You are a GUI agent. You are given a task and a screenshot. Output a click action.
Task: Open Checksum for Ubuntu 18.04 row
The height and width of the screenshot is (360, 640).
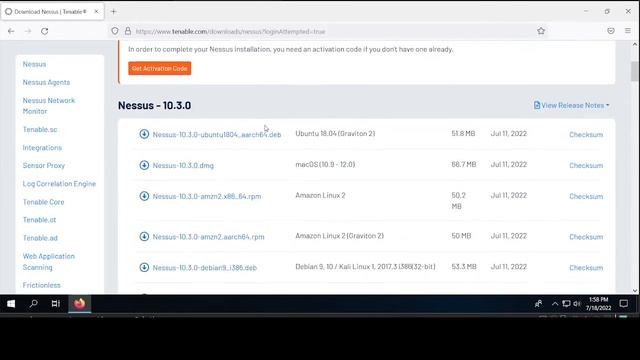[586, 134]
